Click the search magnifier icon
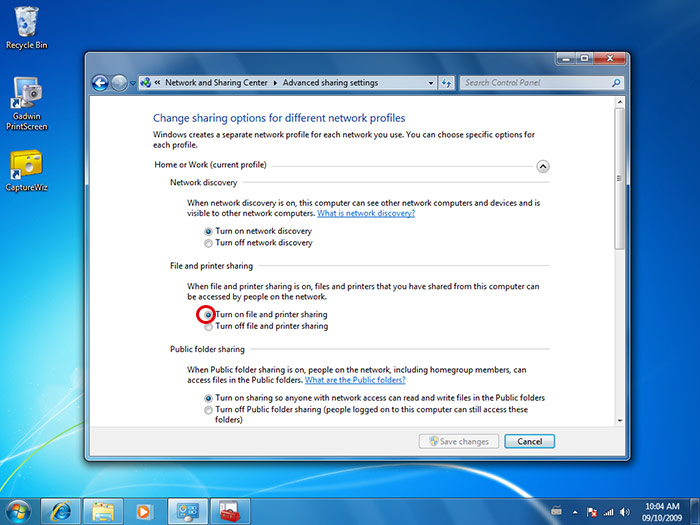The width and height of the screenshot is (700, 525). pyautogui.click(x=616, y=83)
